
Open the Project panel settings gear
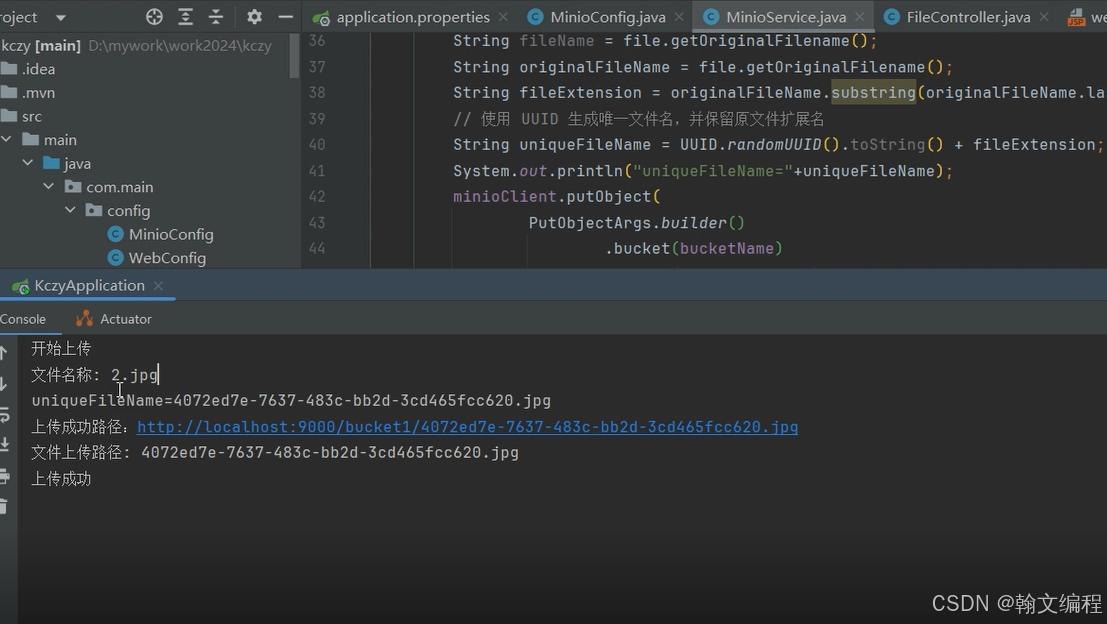click(254, 17)
